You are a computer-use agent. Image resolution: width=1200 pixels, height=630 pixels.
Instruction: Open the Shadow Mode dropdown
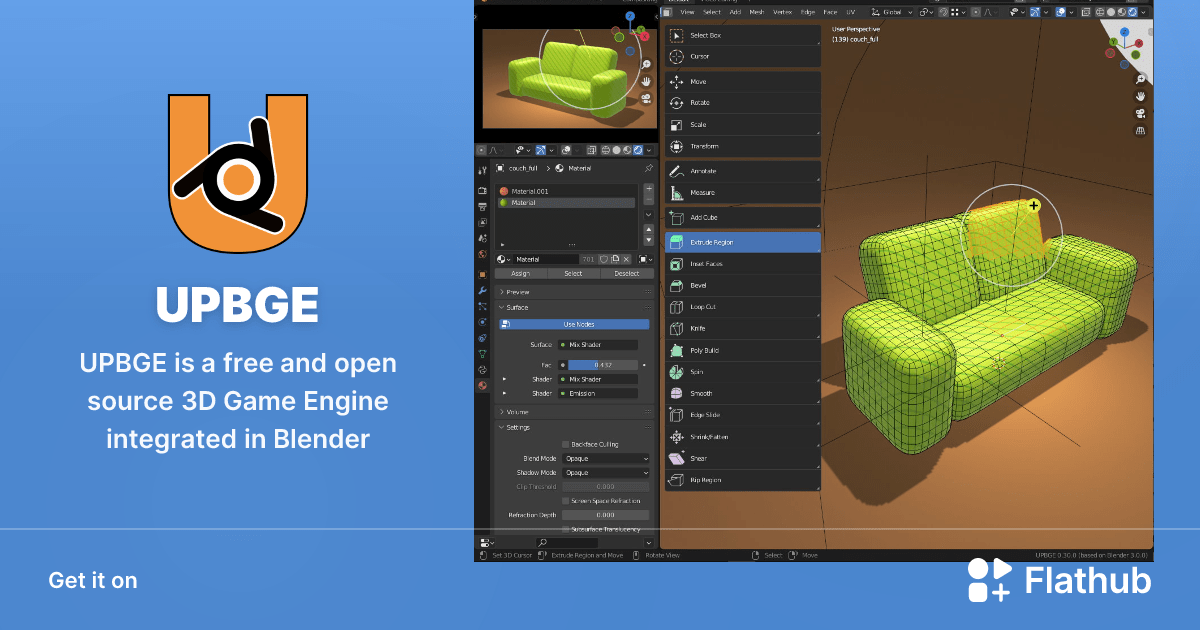tap(606, 472)
